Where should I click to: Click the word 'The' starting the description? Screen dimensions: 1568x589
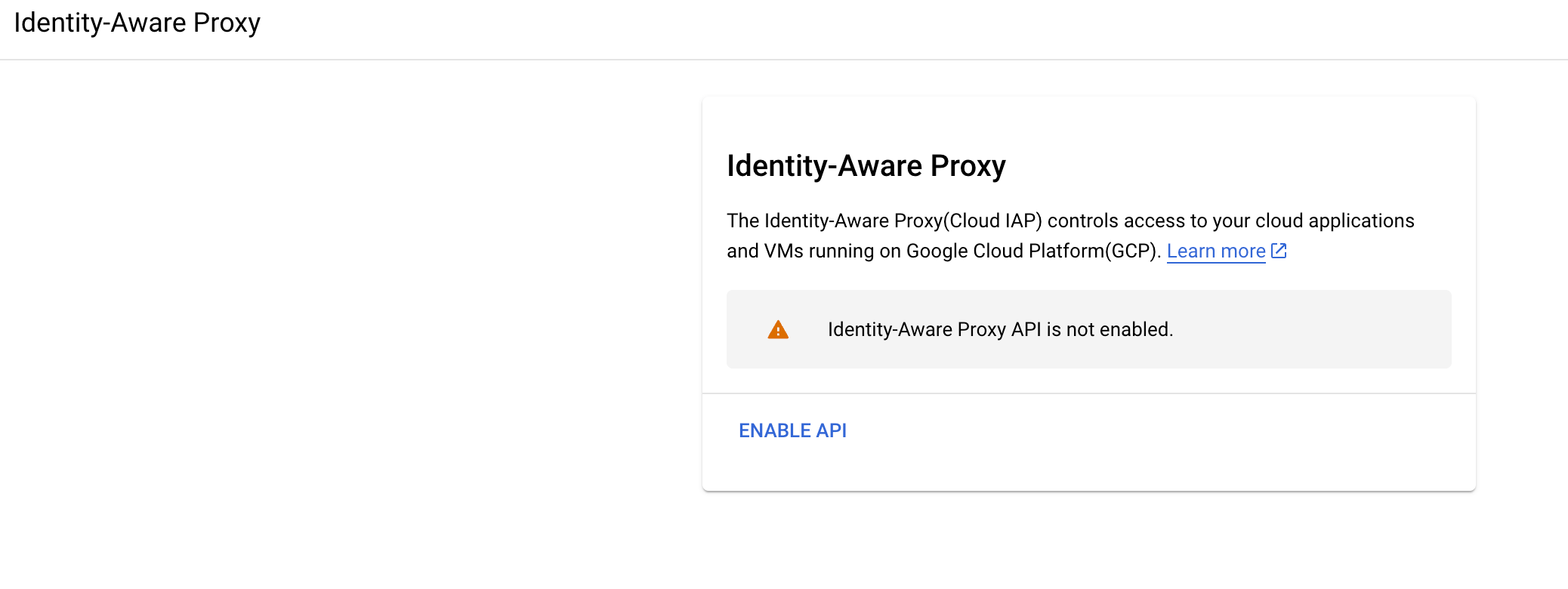[x=742, y=220]
